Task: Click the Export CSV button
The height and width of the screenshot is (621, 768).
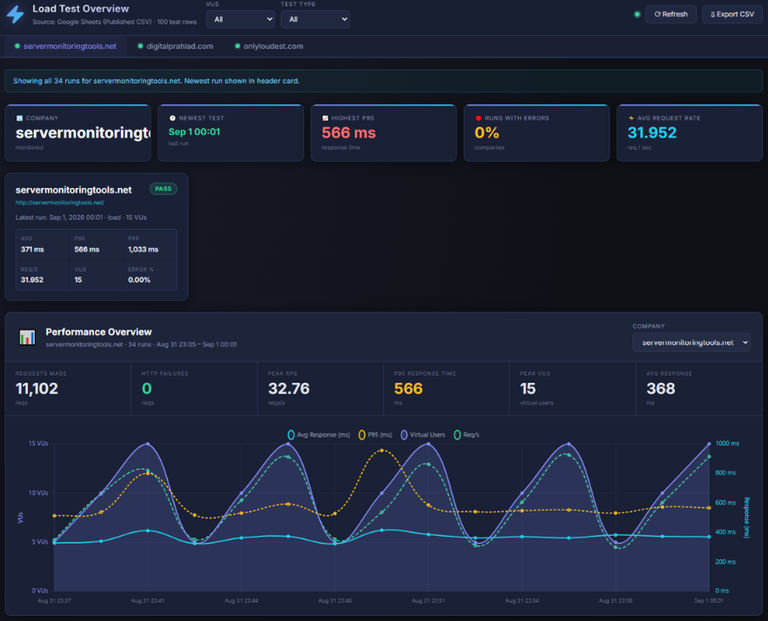Action: tap(732, 14)
